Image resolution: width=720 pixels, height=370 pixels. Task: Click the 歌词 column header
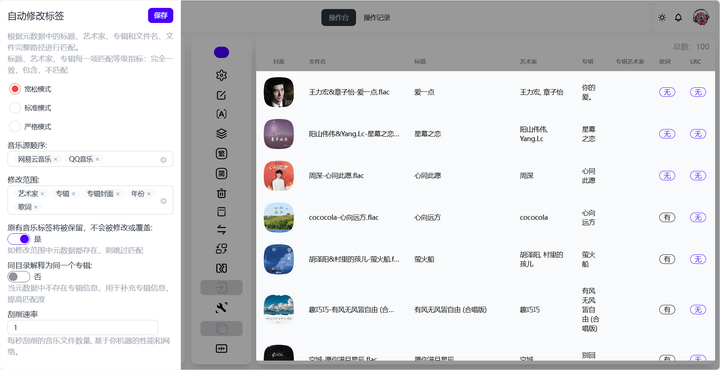664,61
